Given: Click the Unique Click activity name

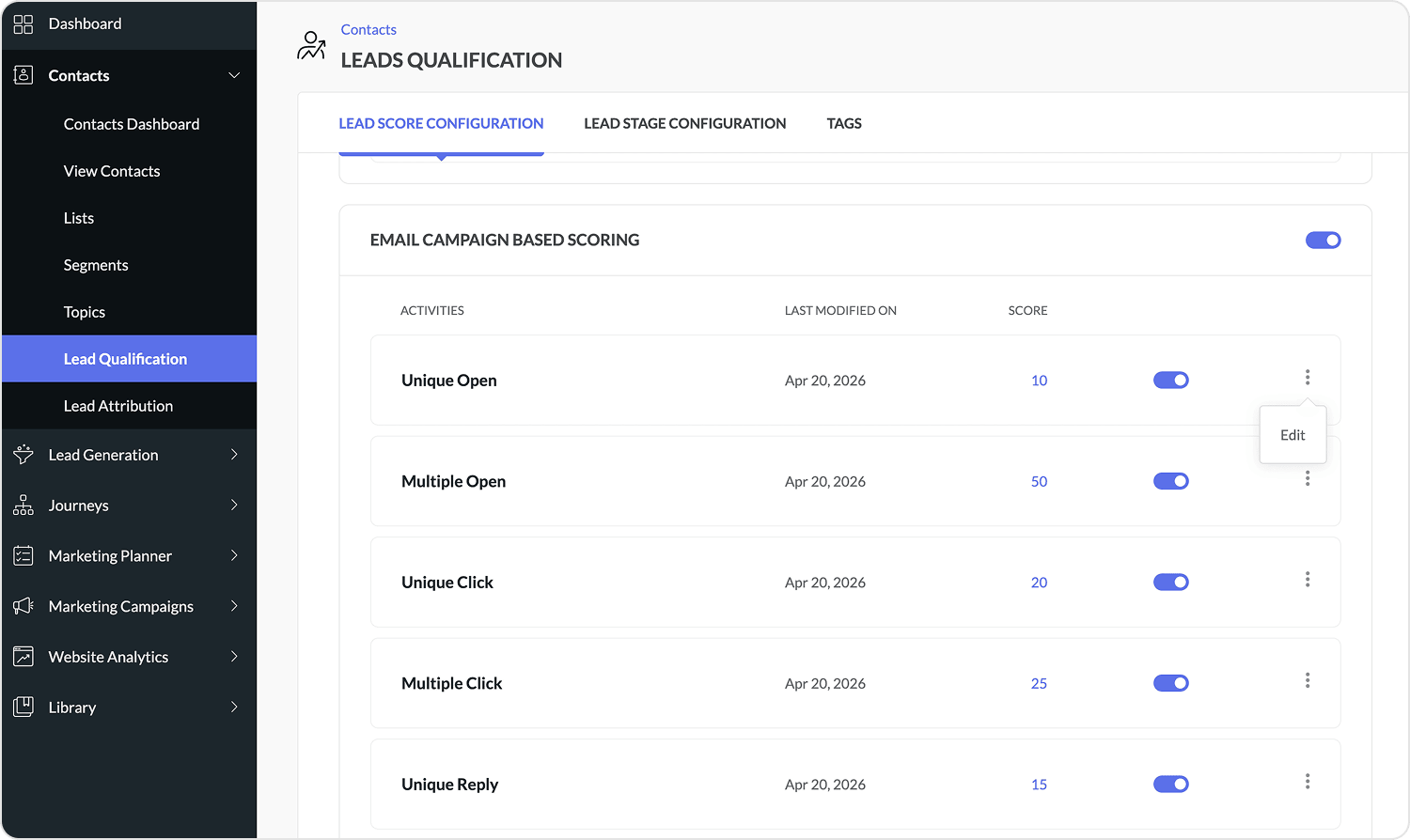Looking at the screenshot, I should coord(447,583).
